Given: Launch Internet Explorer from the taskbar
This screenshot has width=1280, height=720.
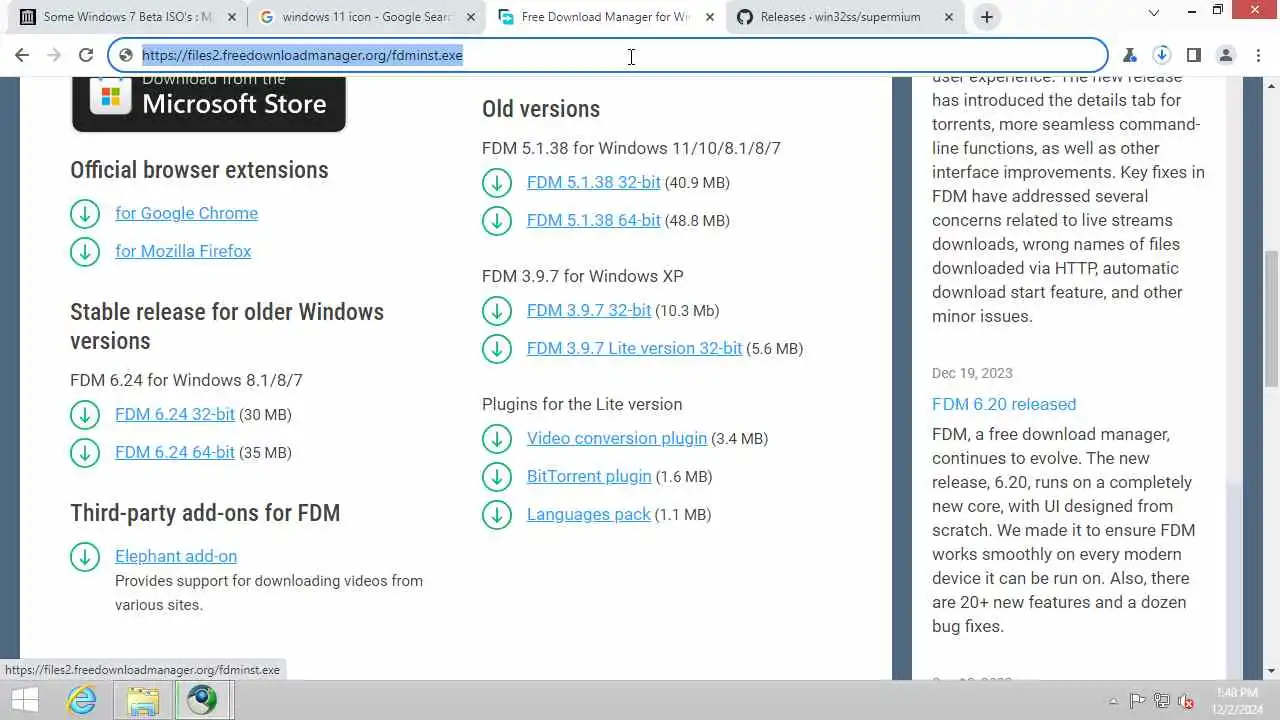Looking at the screenshot, I should pyautogui.click(x=82, y=700).
